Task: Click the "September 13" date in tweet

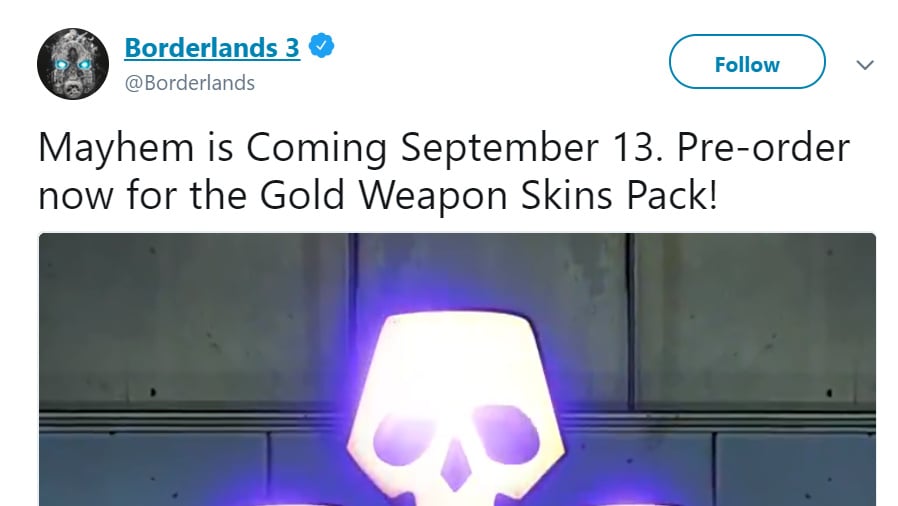Action: (527, 148)
